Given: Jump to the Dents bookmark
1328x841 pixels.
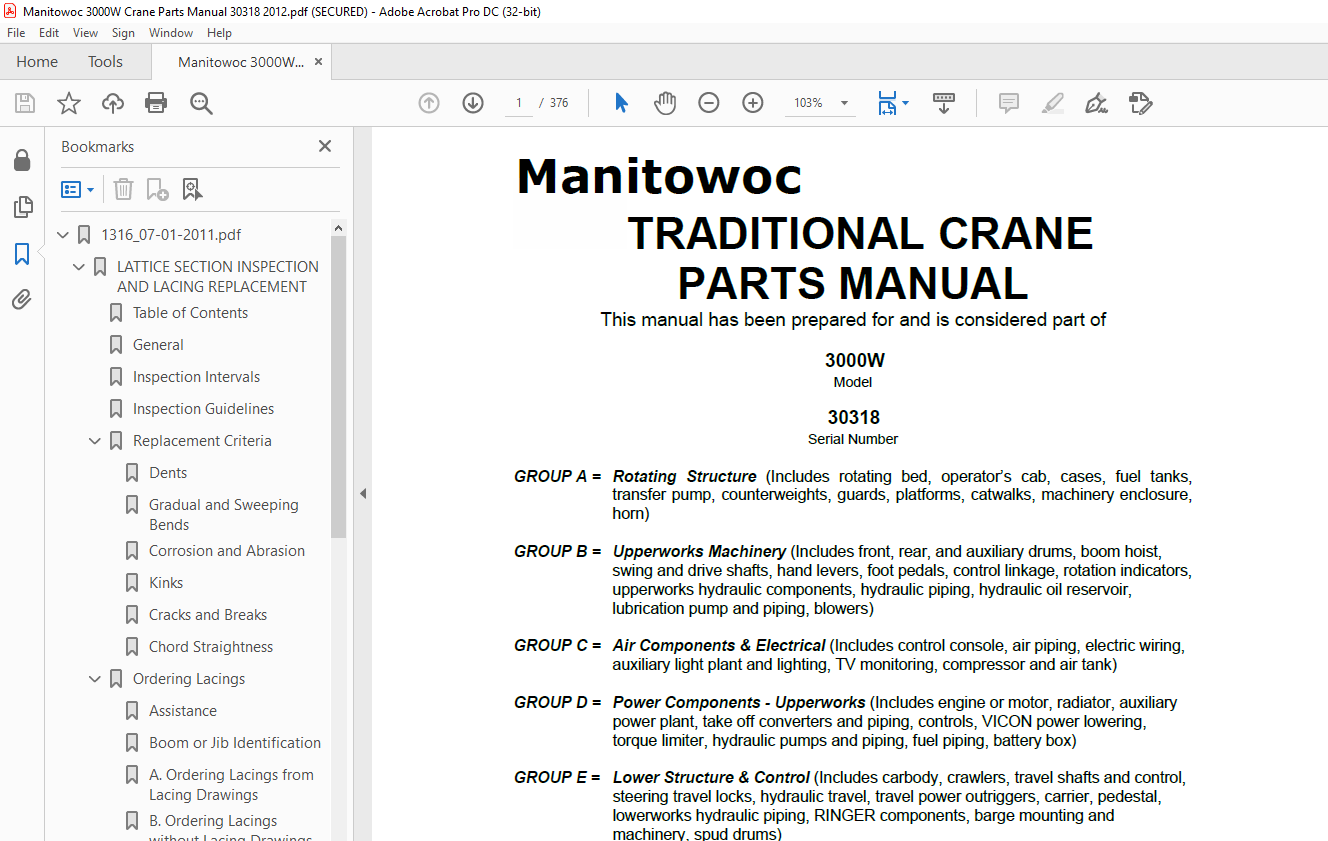Looking at the screenshot, I should coord(168,473).
